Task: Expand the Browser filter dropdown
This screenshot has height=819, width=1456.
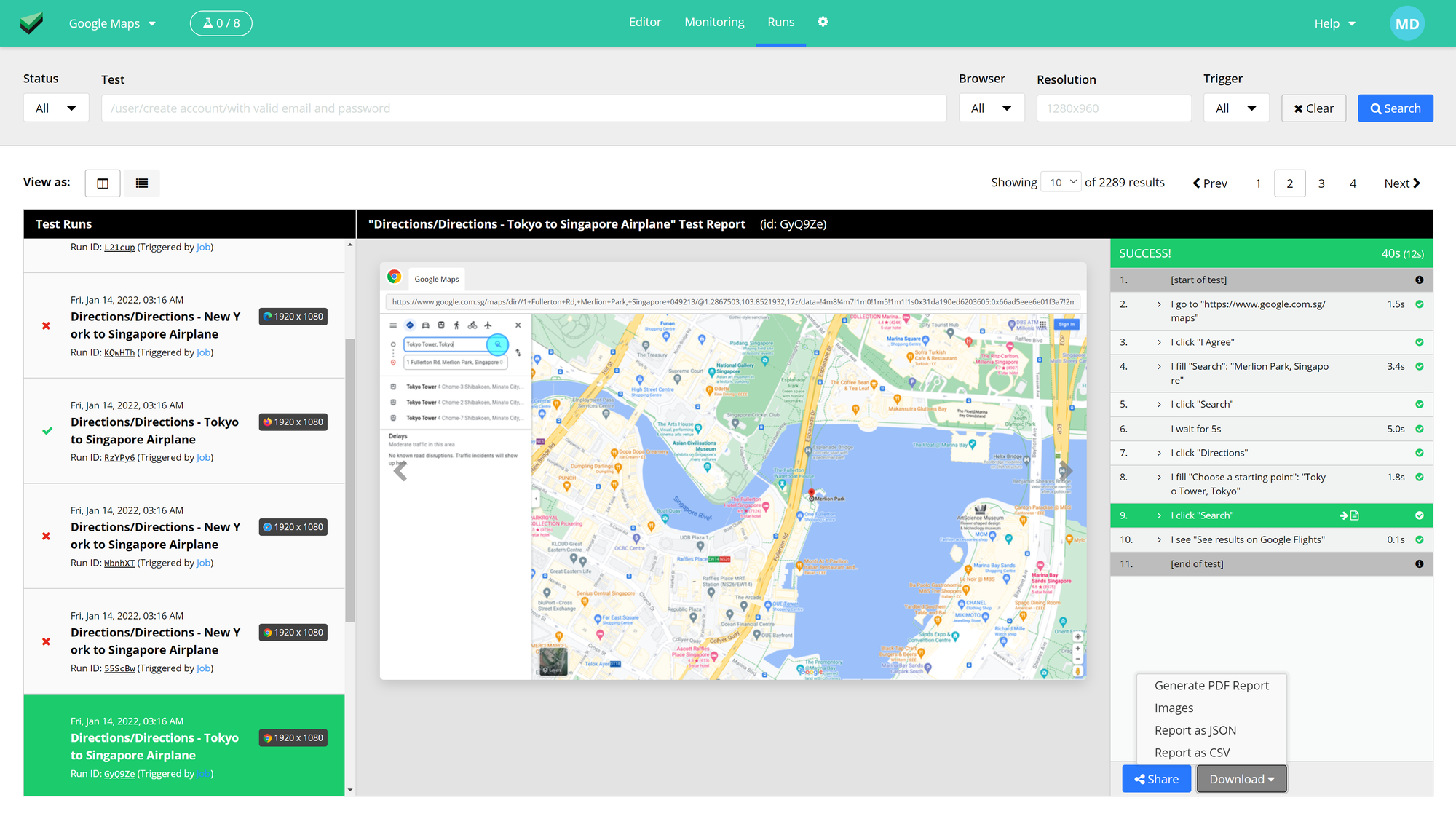Action: (990, 108)
